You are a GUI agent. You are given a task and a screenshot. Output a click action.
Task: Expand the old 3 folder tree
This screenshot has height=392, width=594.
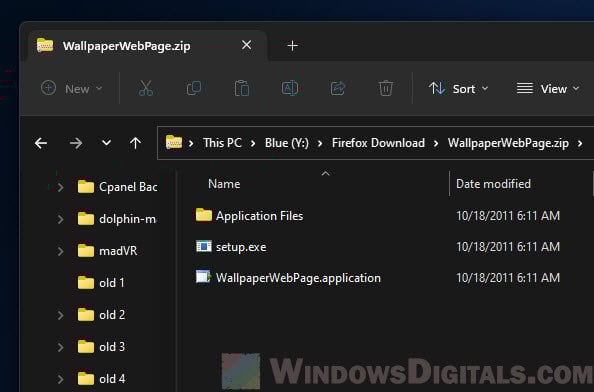pos(61,347)
